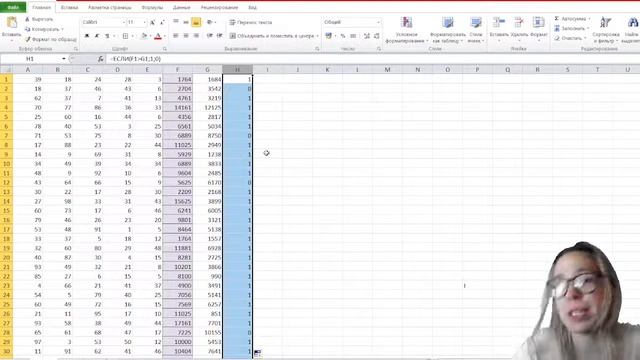The height and width of the screenshot is (360, 640).
Task: Open Conditional Formatting (Условное форматирование)
Action: (407, 30)
